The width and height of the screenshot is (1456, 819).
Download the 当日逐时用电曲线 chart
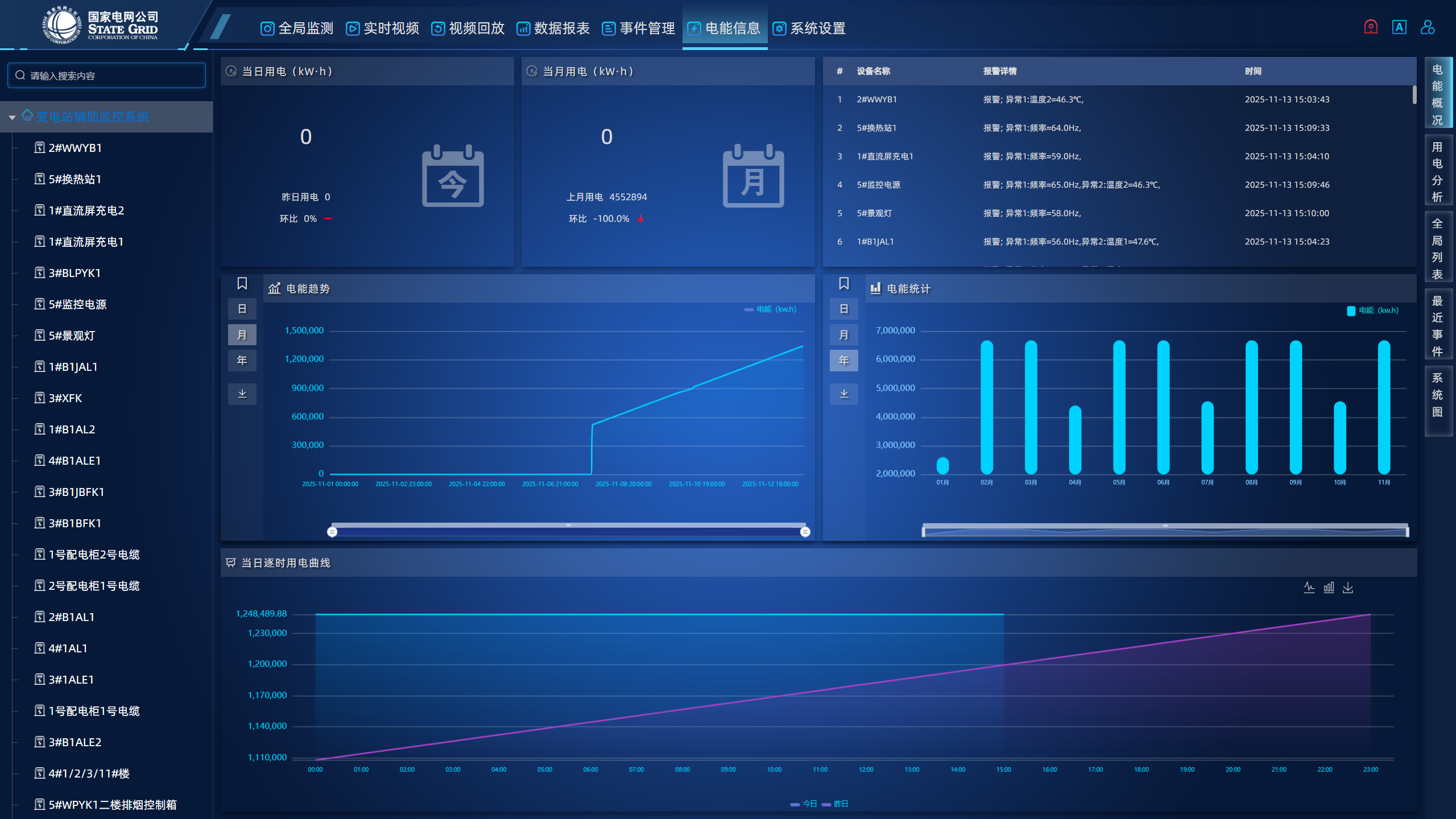point(1348,588)
